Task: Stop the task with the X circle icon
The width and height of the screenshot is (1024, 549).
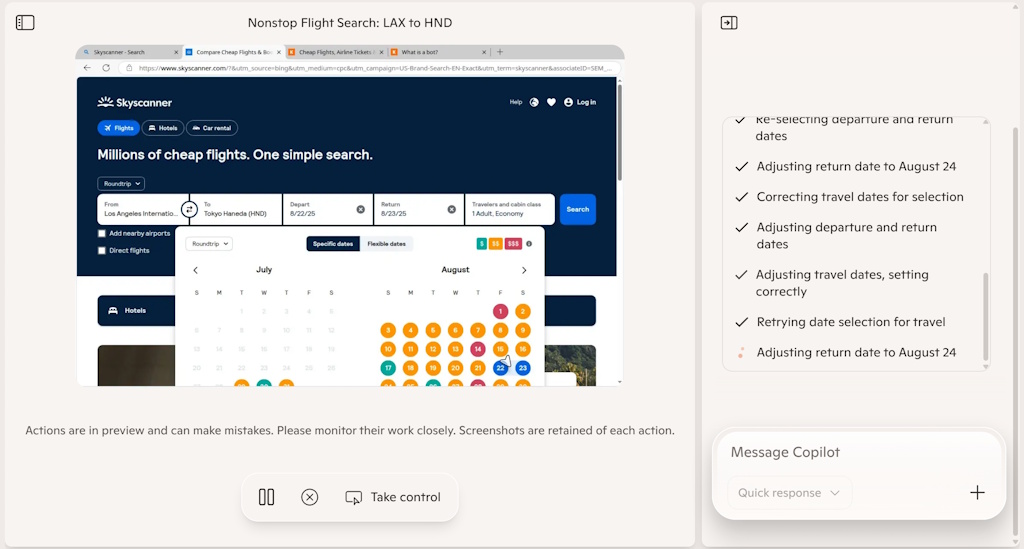Action: point(310,497)
